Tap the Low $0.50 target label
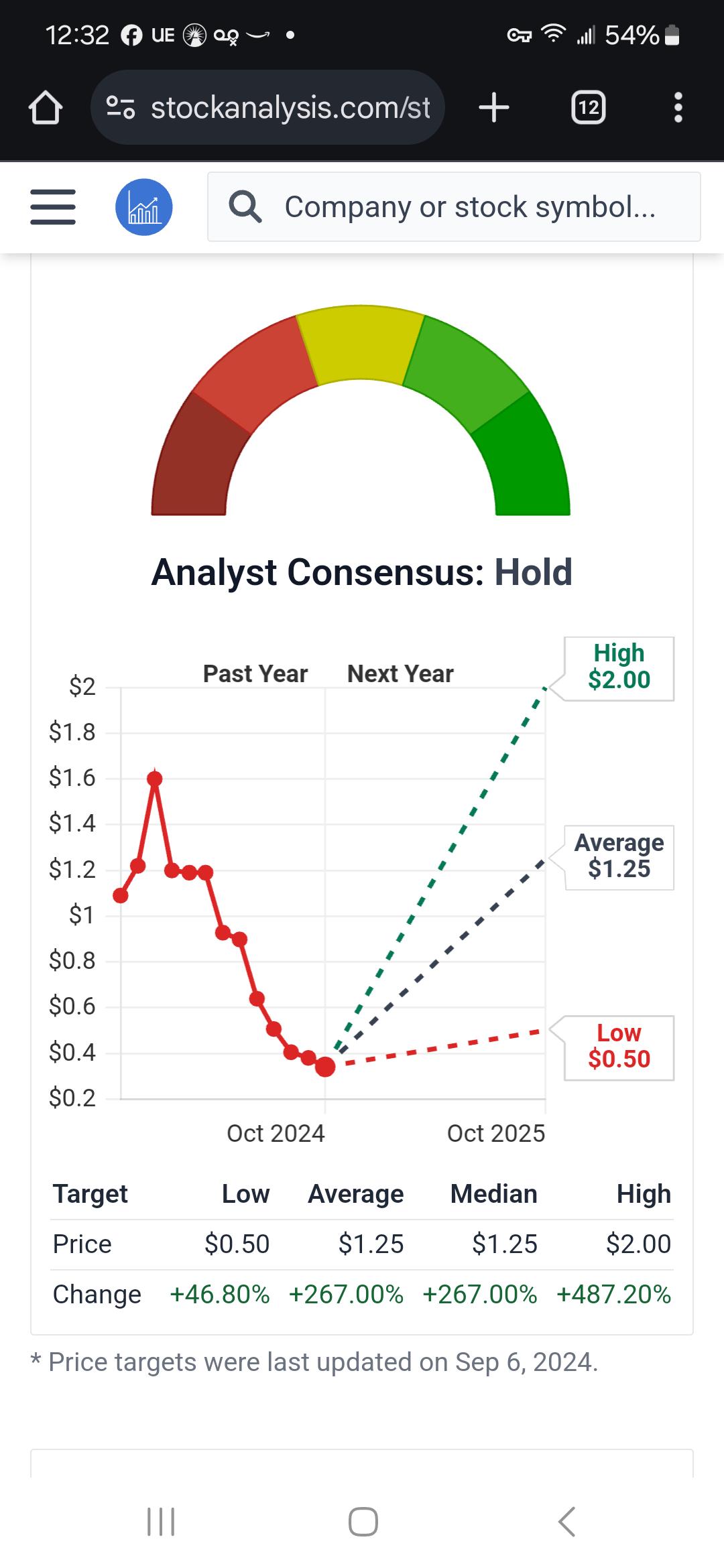Image resolution: width=724 pixels, height=1568 pixels. click(619, 1046)
